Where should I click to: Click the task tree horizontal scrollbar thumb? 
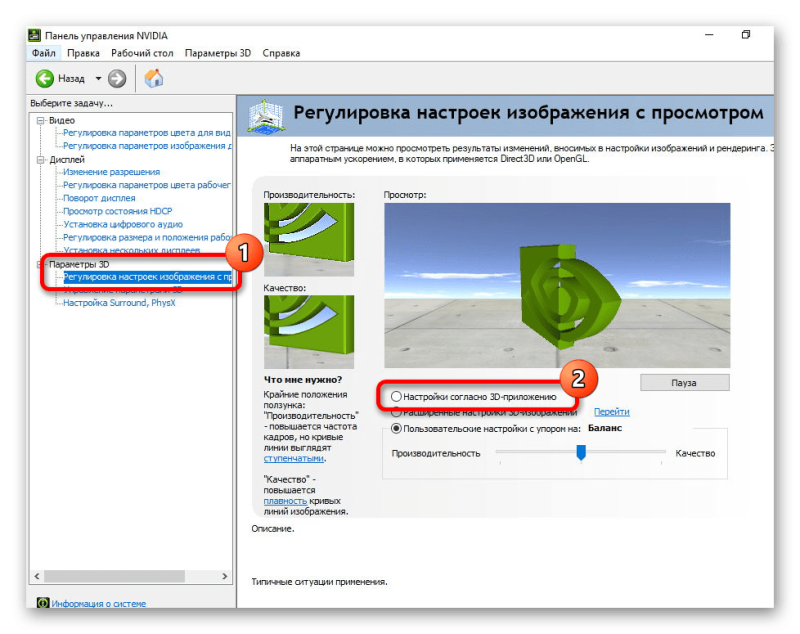pyautogui.click(x=114, y=576)
